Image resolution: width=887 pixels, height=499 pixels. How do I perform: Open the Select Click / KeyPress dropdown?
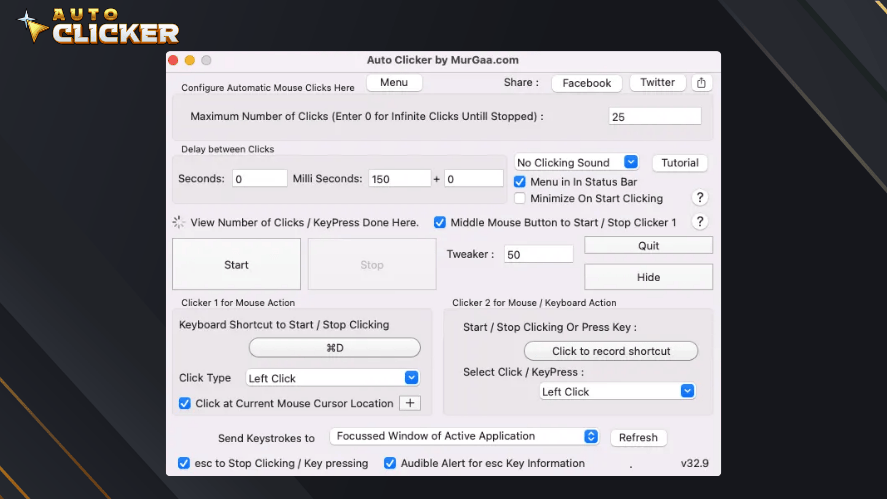pyautogui.click(x=617, y=392)
